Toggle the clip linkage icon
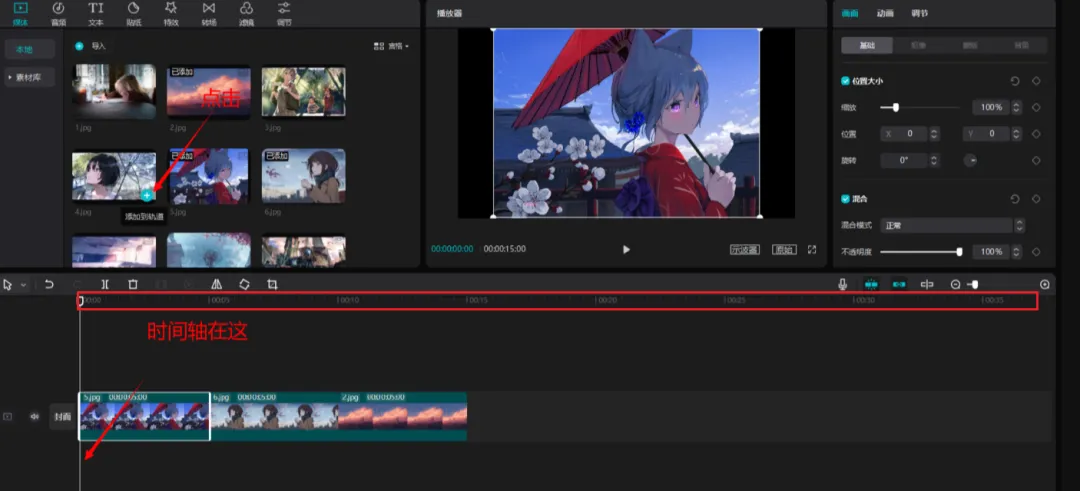1080x491 pixels. tap(899, 284)
